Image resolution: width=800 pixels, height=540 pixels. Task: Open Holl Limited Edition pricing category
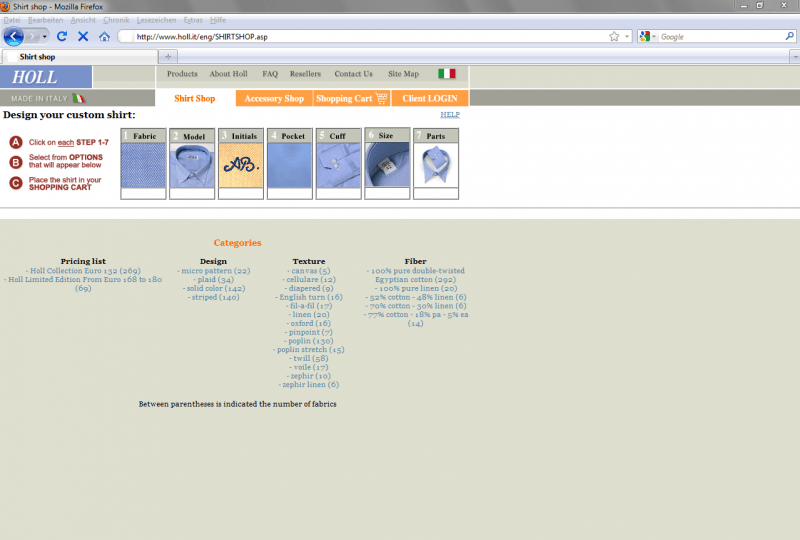(x=83, y=284)
